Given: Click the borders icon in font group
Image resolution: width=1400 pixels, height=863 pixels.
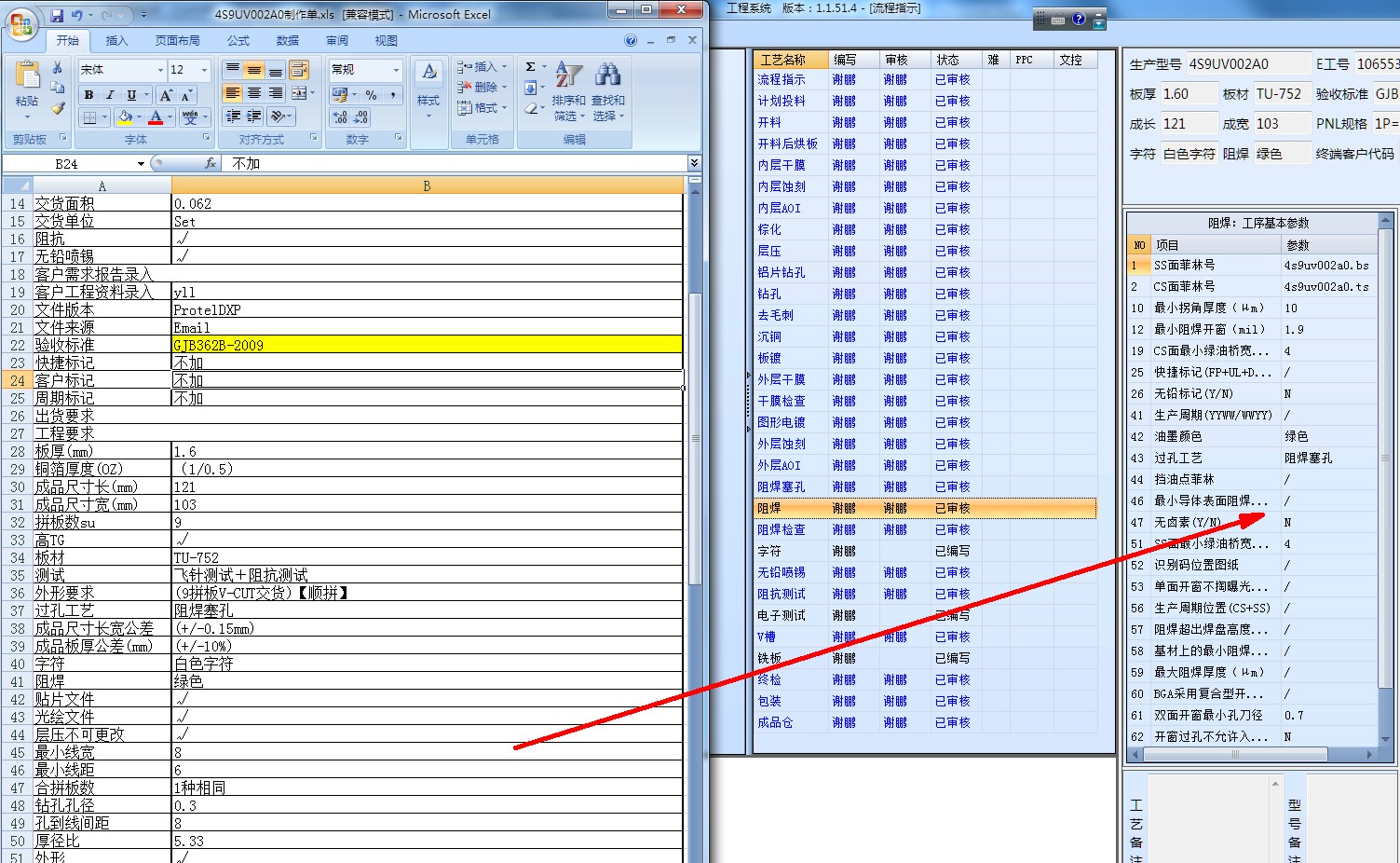Looking at the screenshot, I should pos(89,117).
